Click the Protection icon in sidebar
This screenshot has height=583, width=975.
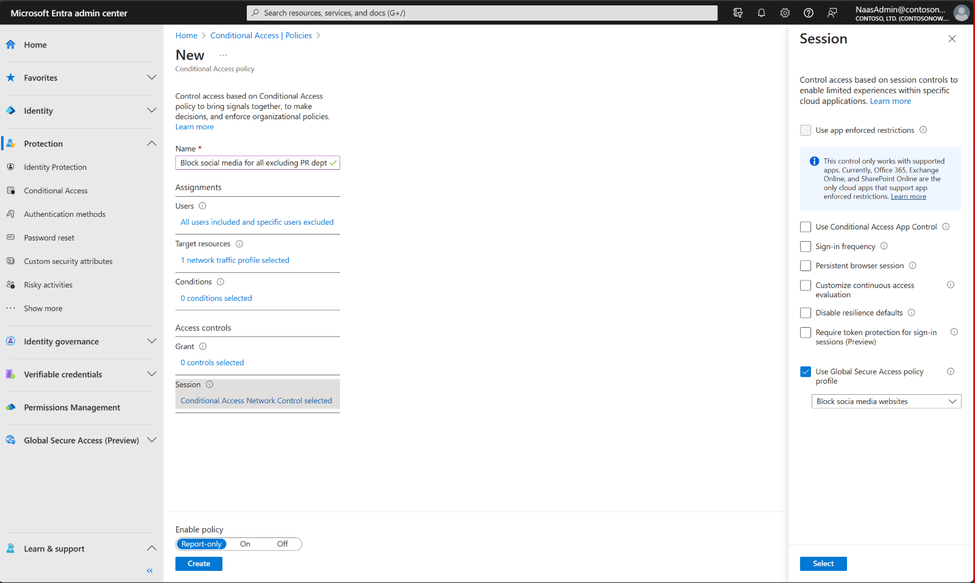tap(11, 144)
